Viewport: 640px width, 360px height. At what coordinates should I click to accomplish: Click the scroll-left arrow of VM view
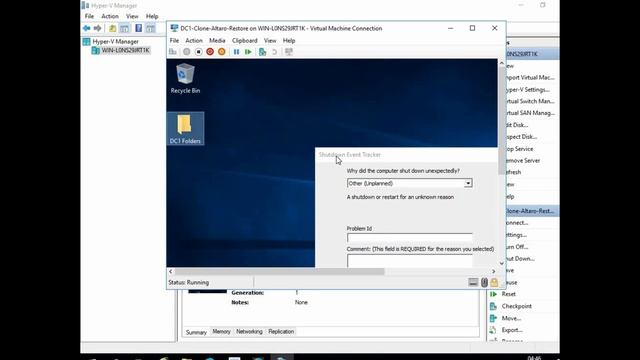coord(171,271)
